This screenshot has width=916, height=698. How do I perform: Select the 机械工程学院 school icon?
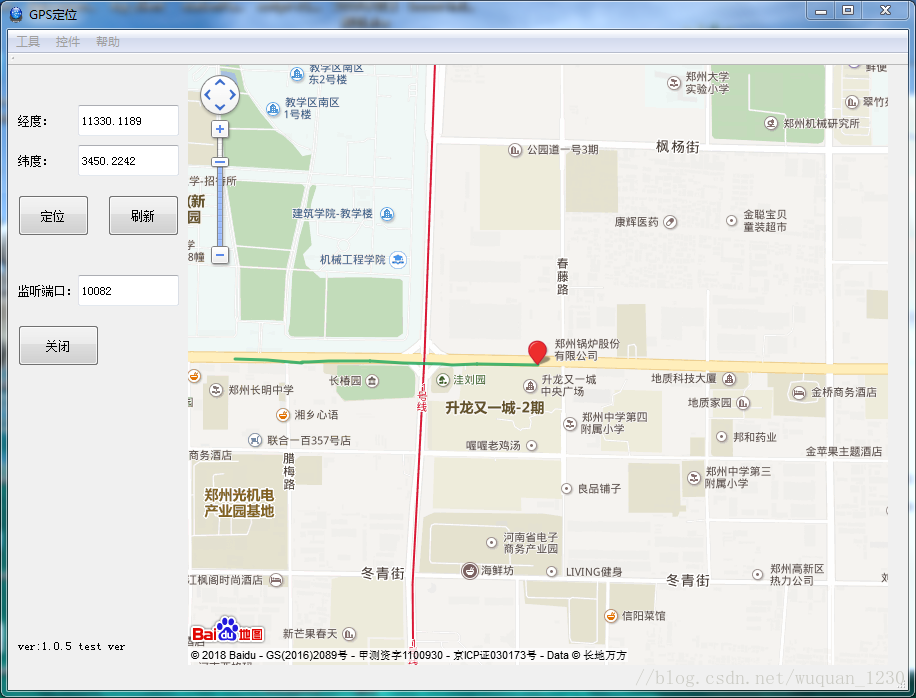pyautogui.click(x=398, y=259)
